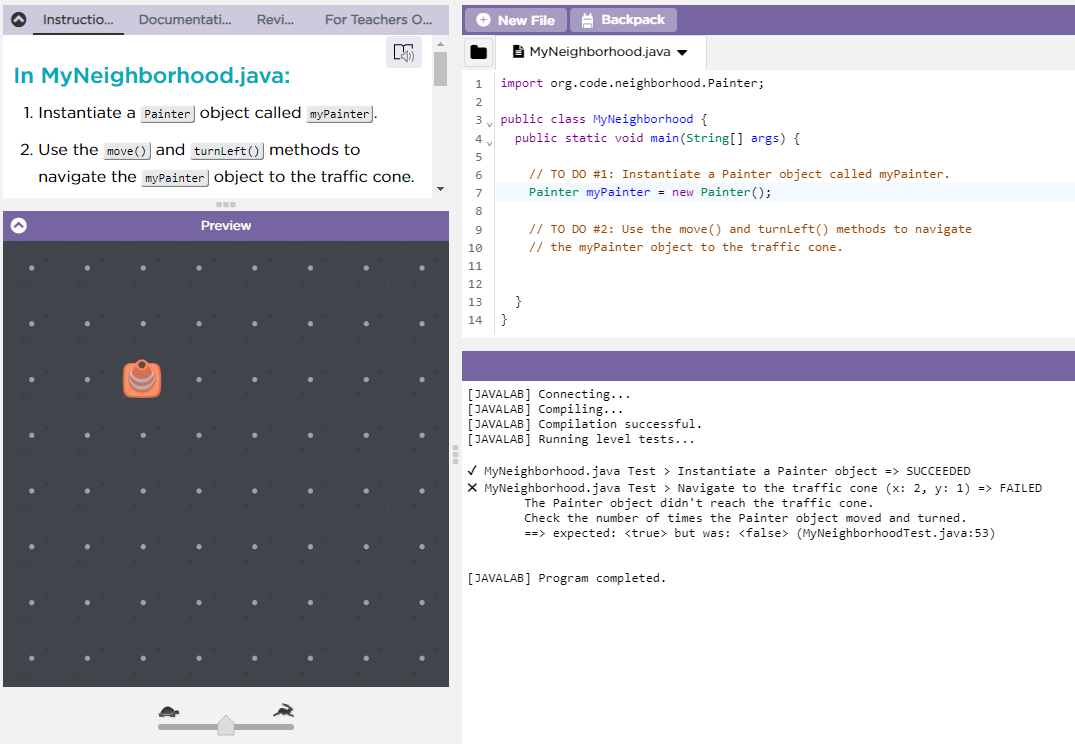
Task: Switch to the Review tab
Action: pos(275,19)
